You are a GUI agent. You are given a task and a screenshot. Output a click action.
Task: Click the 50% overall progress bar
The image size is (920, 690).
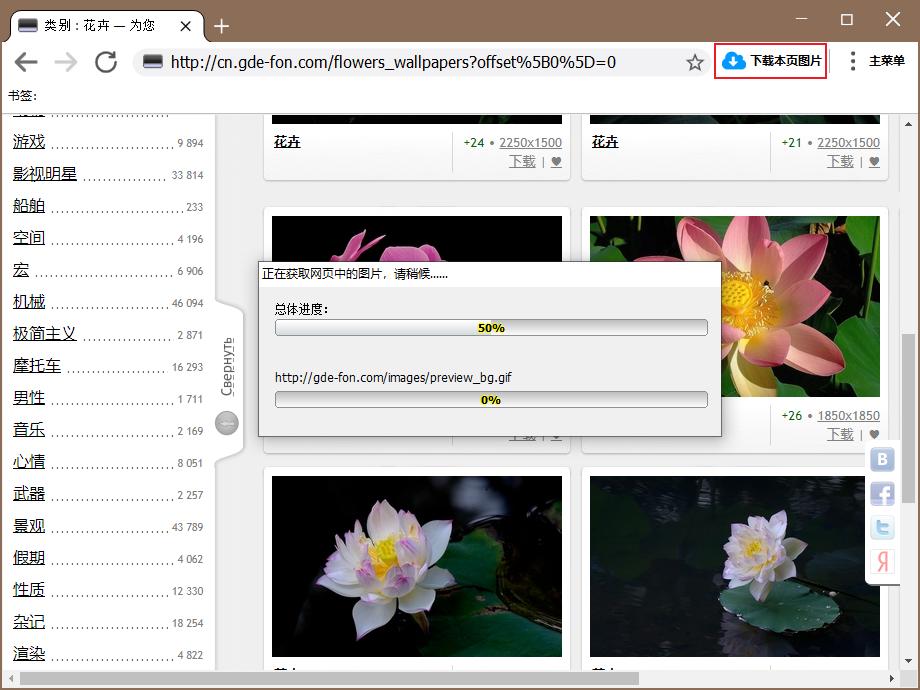click(490, 327)
